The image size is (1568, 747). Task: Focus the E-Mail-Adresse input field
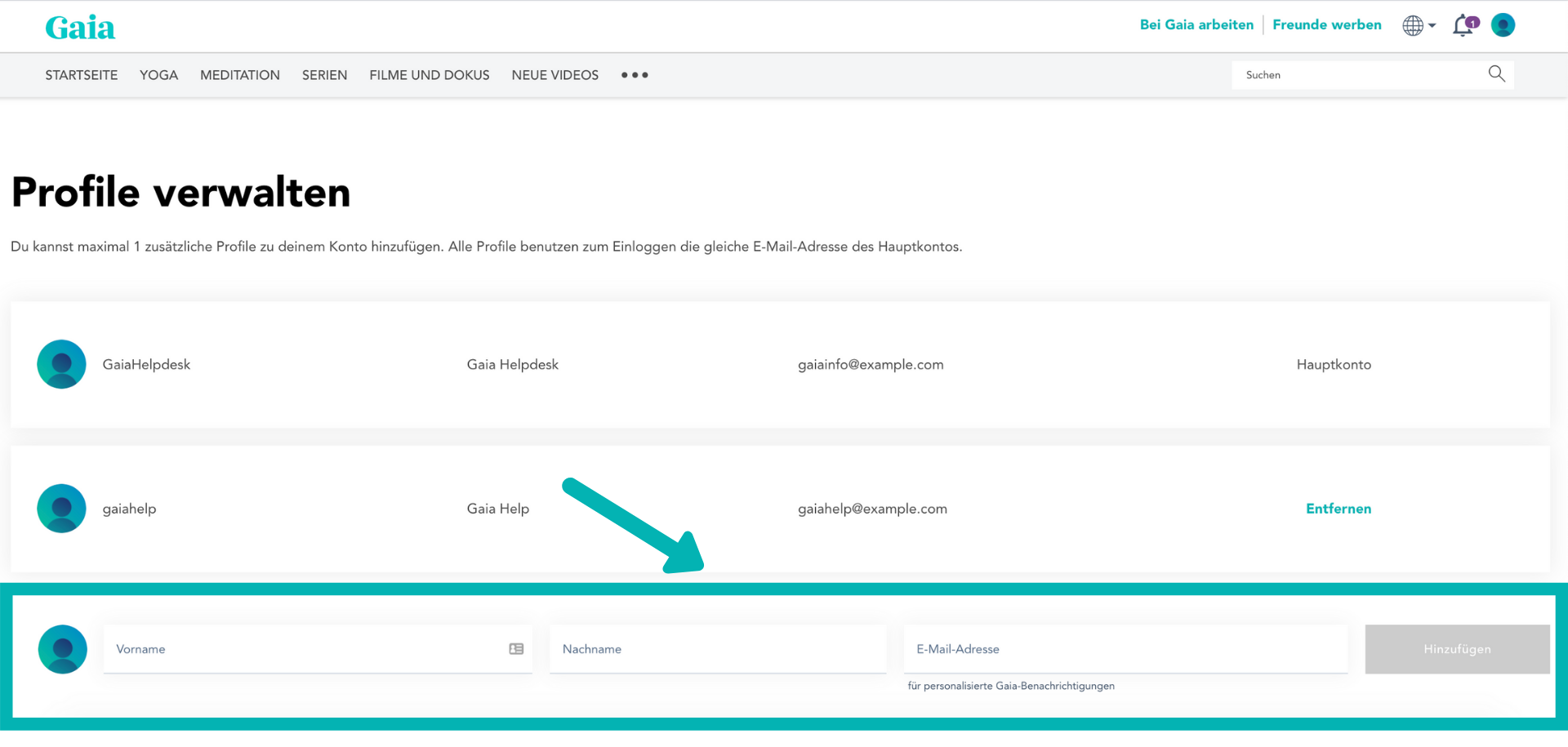[x=1125, y=649]
